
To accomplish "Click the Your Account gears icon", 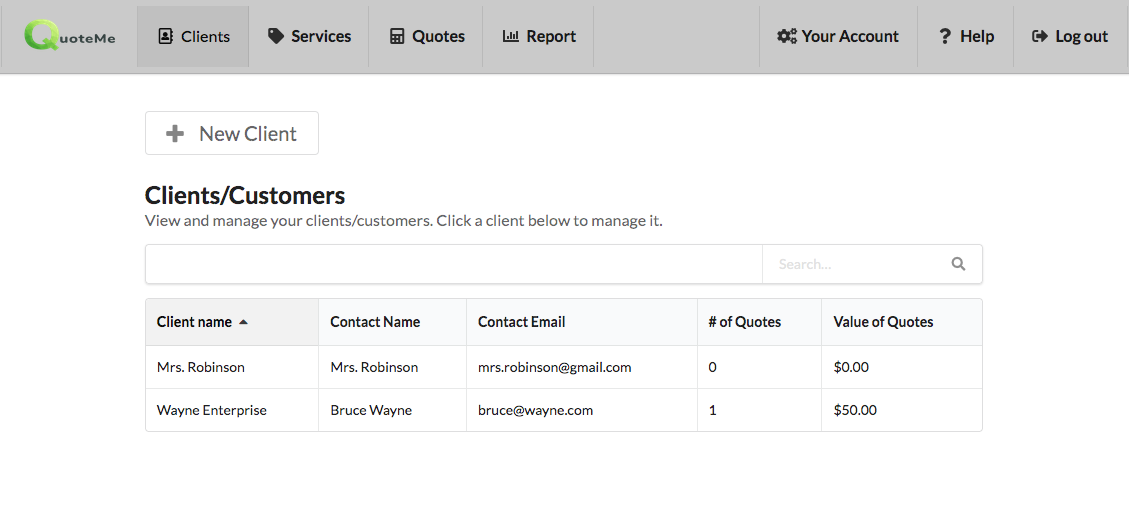I will coord(787,36).
